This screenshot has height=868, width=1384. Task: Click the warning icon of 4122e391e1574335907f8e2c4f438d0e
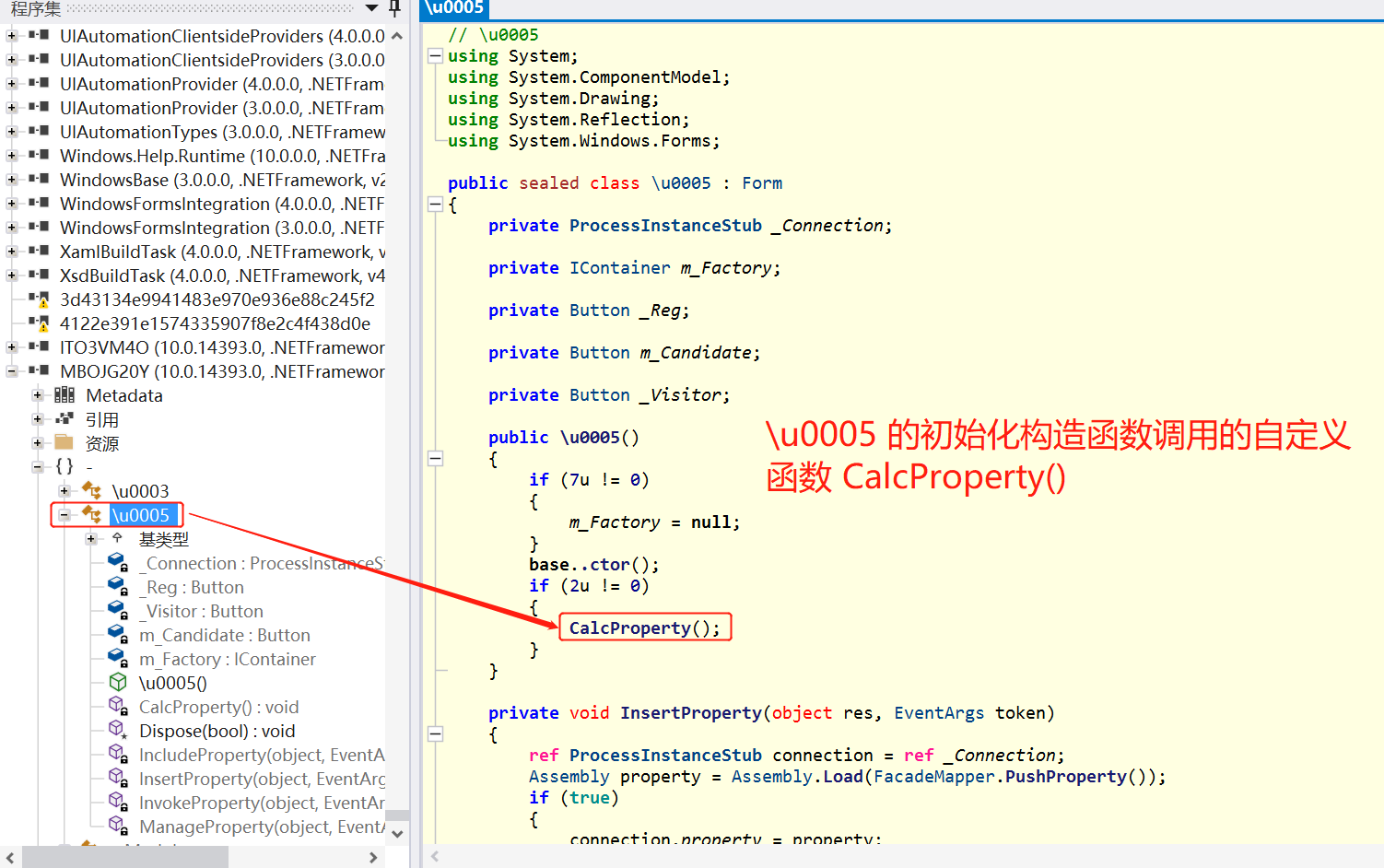point(39,323)
